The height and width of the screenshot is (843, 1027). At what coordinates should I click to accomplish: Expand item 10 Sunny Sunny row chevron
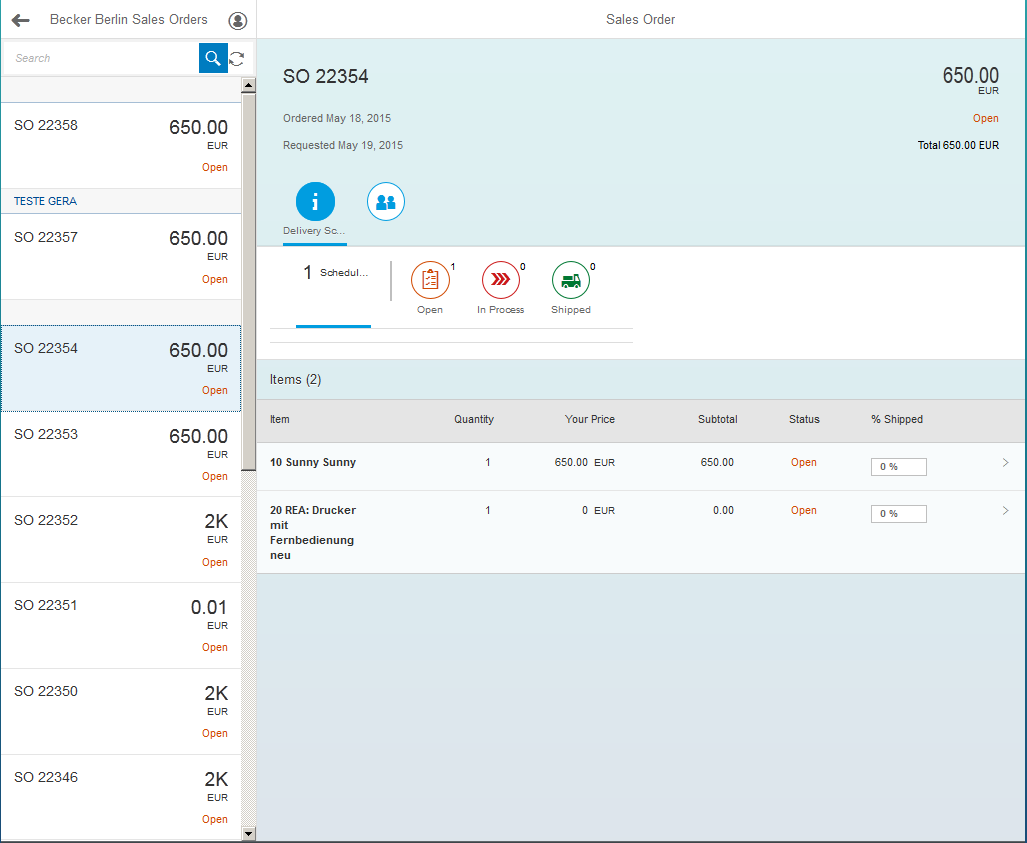(x=1005, y=463)
